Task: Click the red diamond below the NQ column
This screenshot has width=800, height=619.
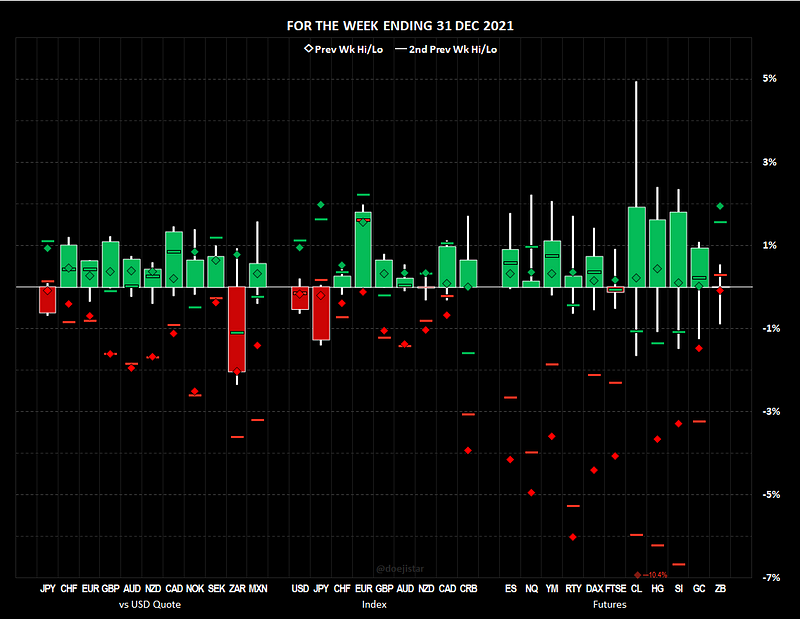Action: point(531,492)
